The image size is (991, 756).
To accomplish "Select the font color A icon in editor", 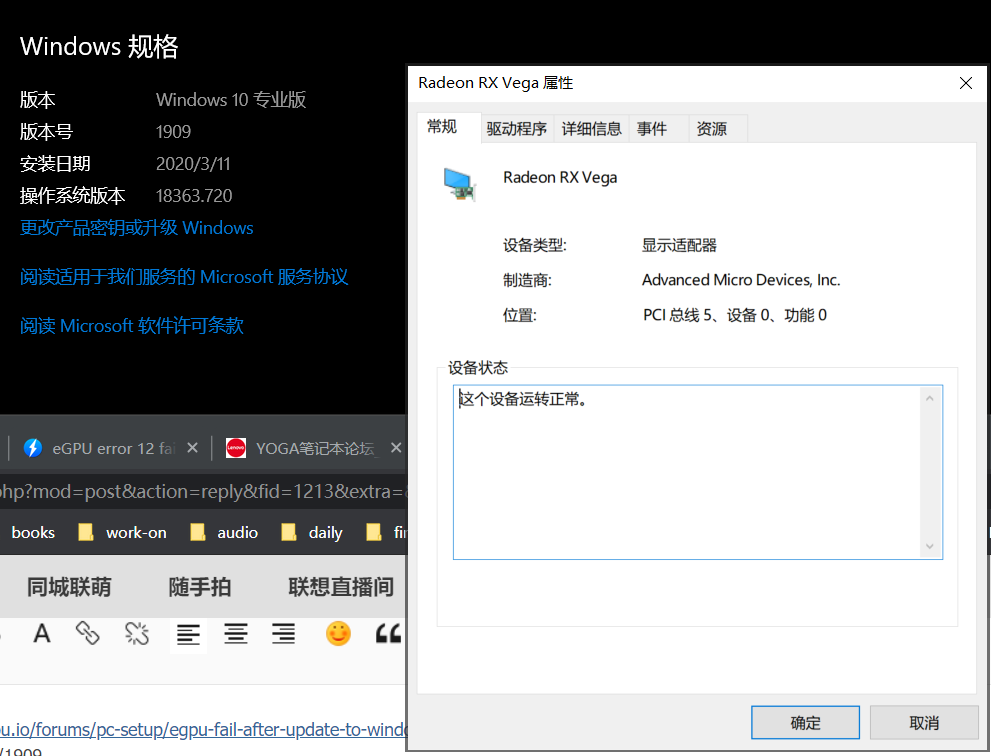I will [x=42, y=633].
